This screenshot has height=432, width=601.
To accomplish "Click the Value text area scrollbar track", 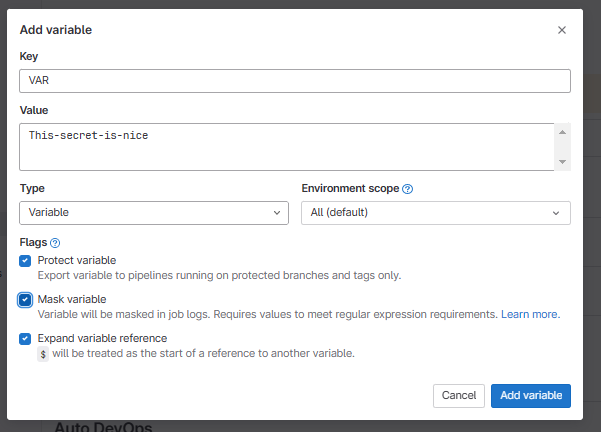I will pyautogui.click(x=563, y=147).
